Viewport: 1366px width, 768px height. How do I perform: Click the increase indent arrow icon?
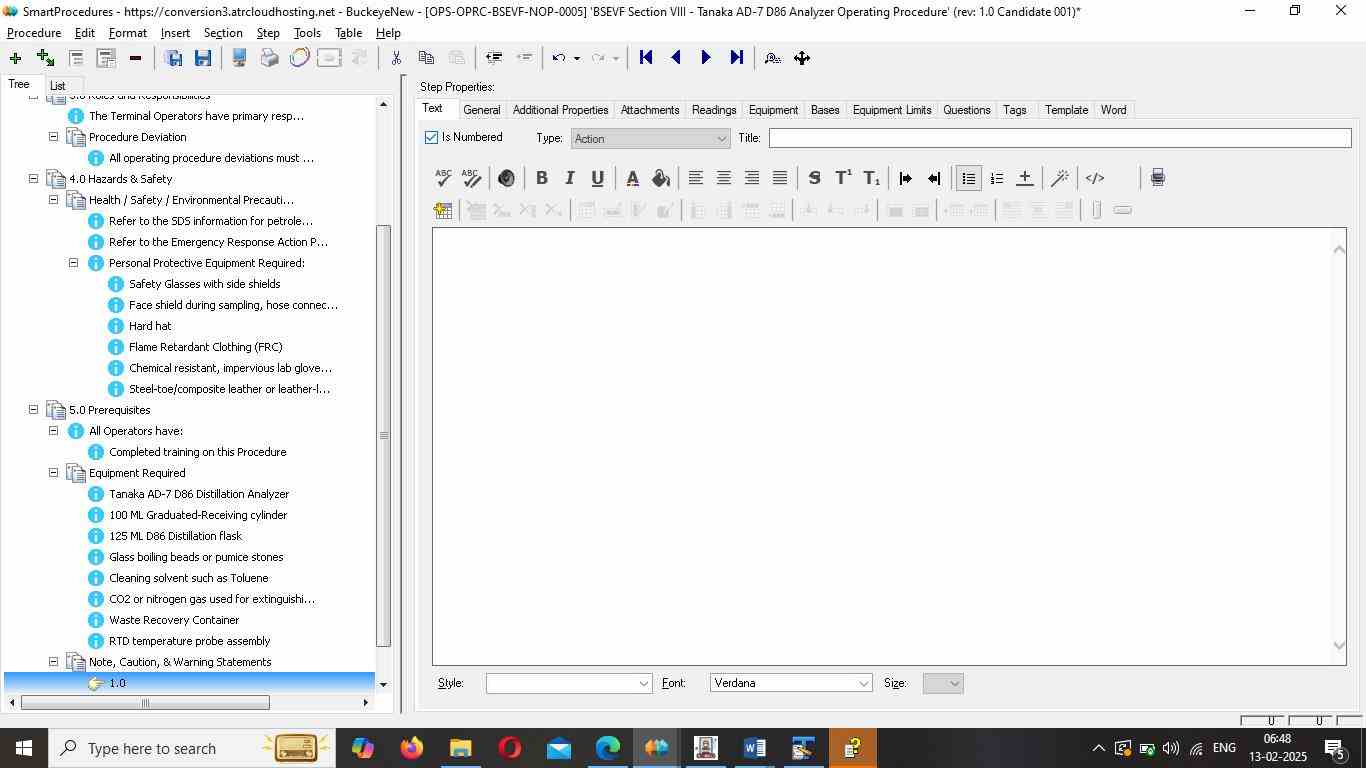click(x=905, y=178)
